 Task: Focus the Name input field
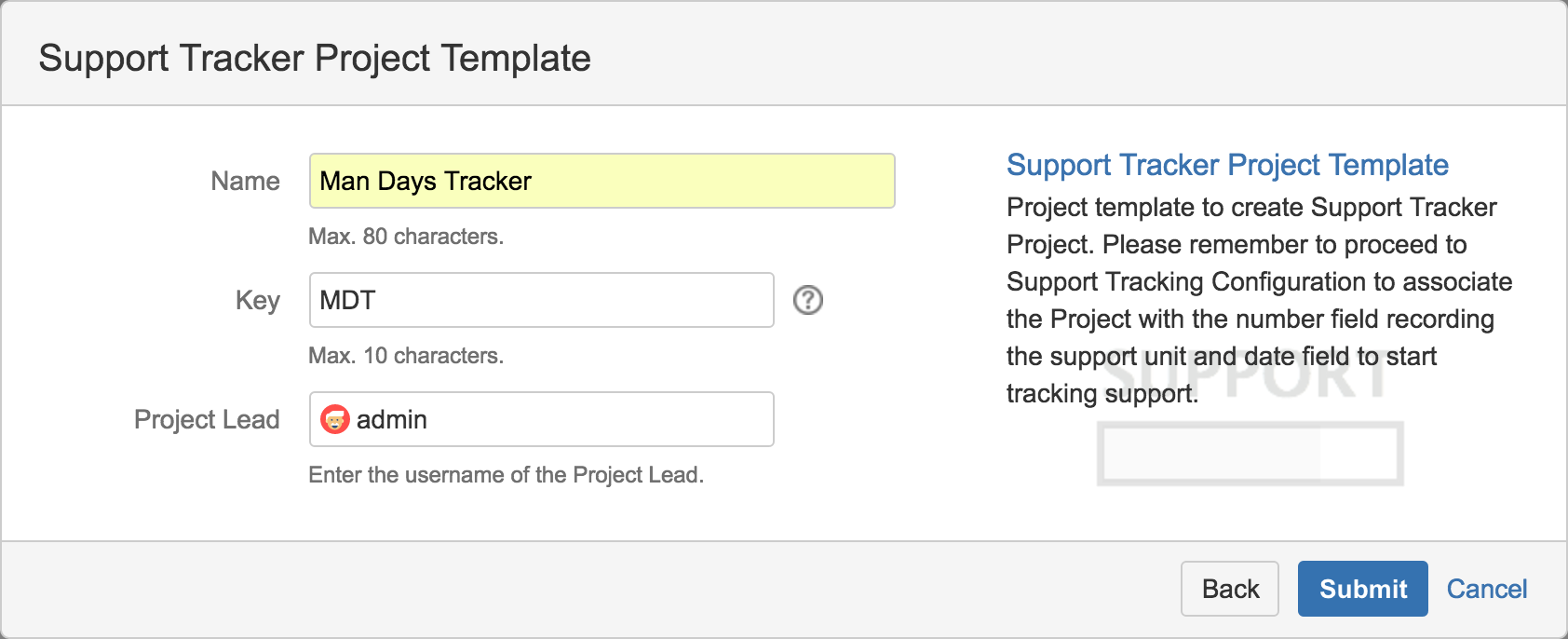[602, 181]
